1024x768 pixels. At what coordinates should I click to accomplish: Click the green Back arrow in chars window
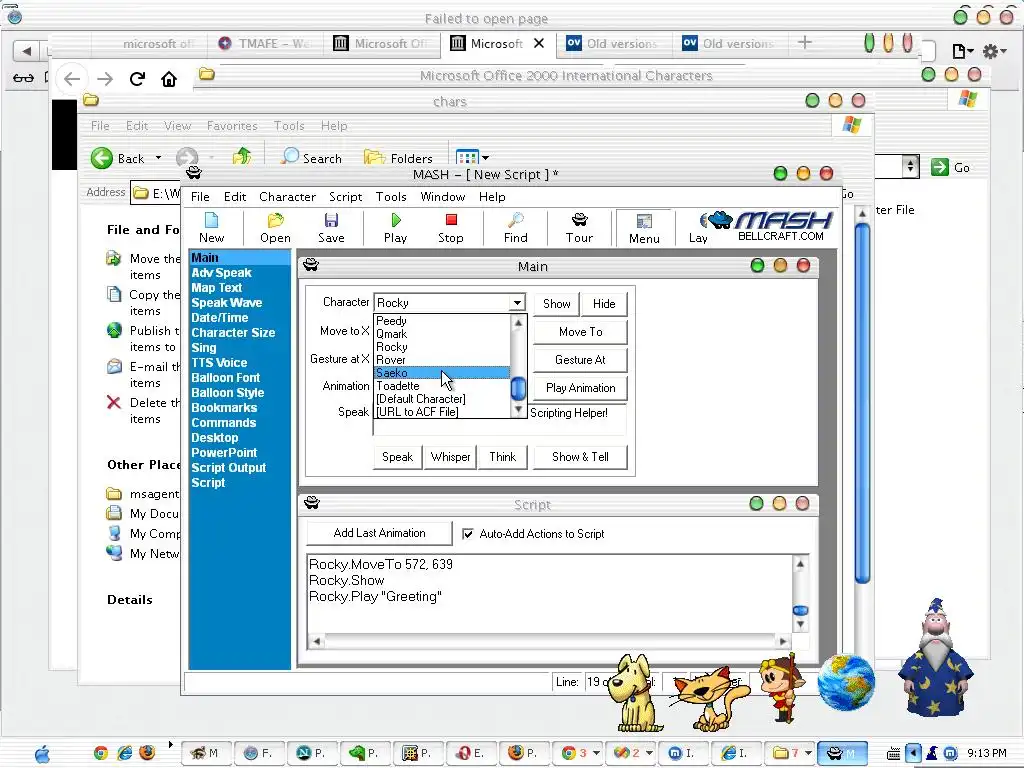coord(101,158)
